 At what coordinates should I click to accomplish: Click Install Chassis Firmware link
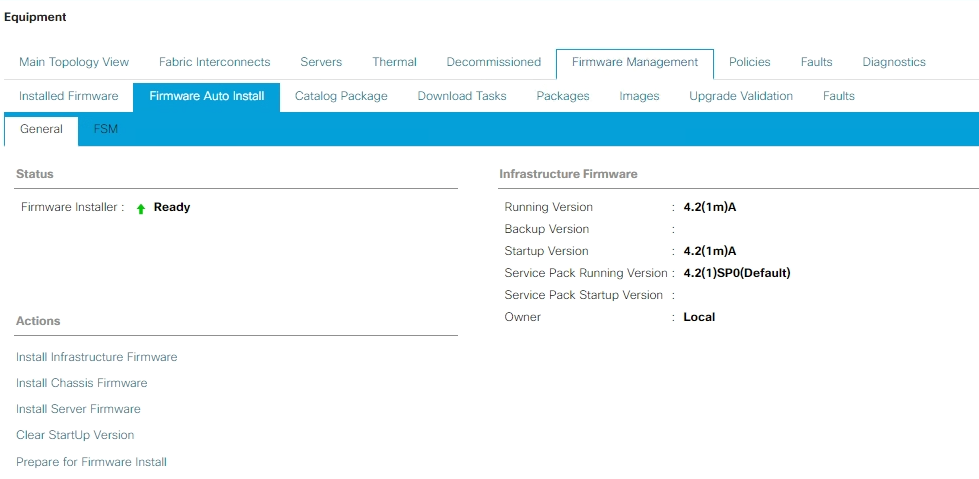tap(82, 383)
